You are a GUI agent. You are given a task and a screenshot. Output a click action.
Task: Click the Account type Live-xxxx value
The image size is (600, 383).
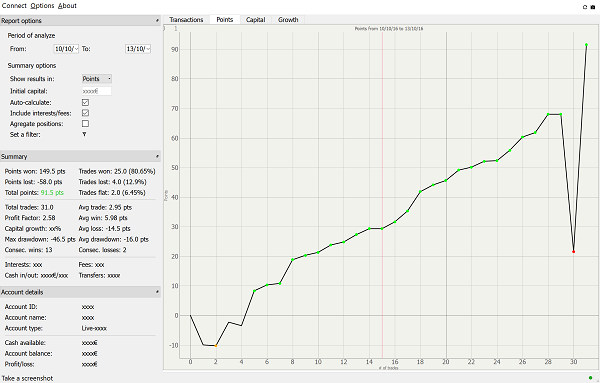pyautogui.click(x=94, y=328)
